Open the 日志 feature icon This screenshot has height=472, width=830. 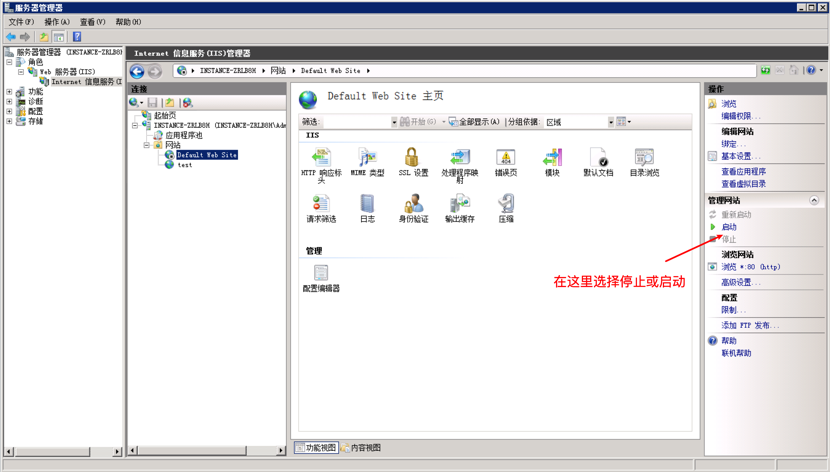pyautogui.click(x=367, y=203)
